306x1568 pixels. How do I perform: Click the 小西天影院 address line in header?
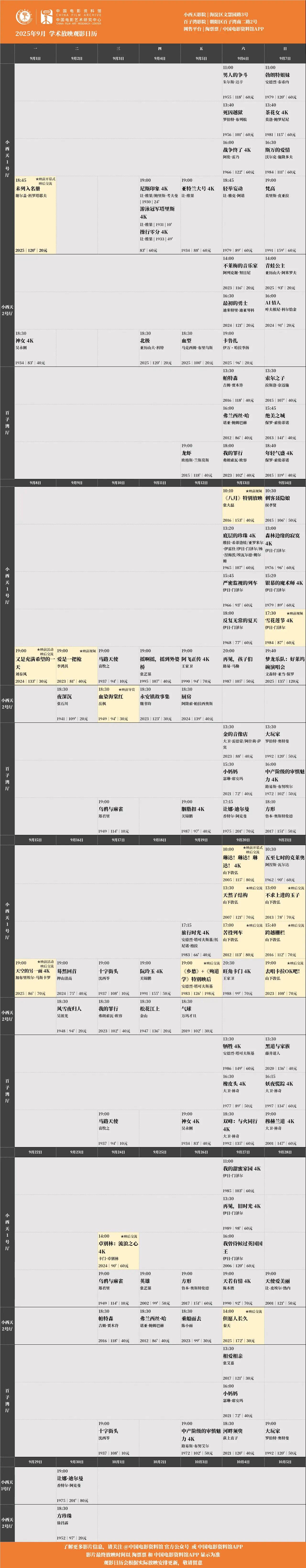tap(216, 14)
